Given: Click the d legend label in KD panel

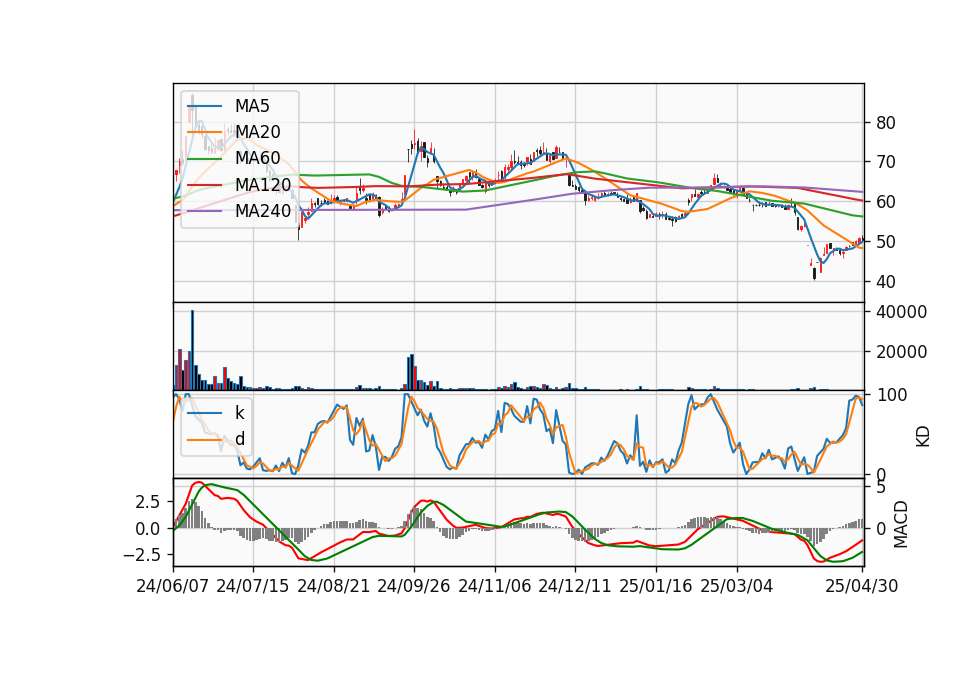Looking at the screenshot, I should (x=239, y=439).
